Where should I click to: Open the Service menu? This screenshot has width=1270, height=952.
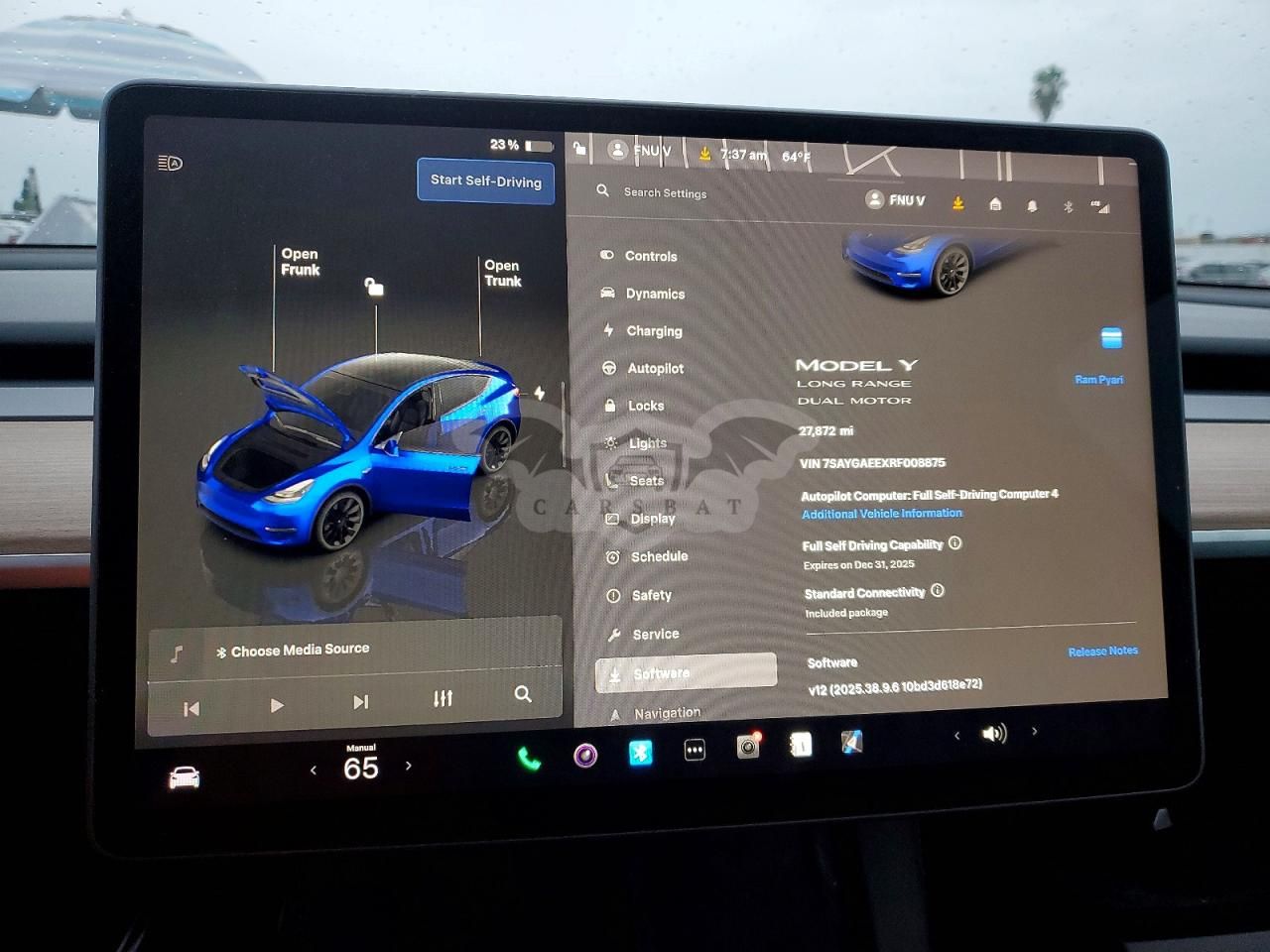click(643, 635)
